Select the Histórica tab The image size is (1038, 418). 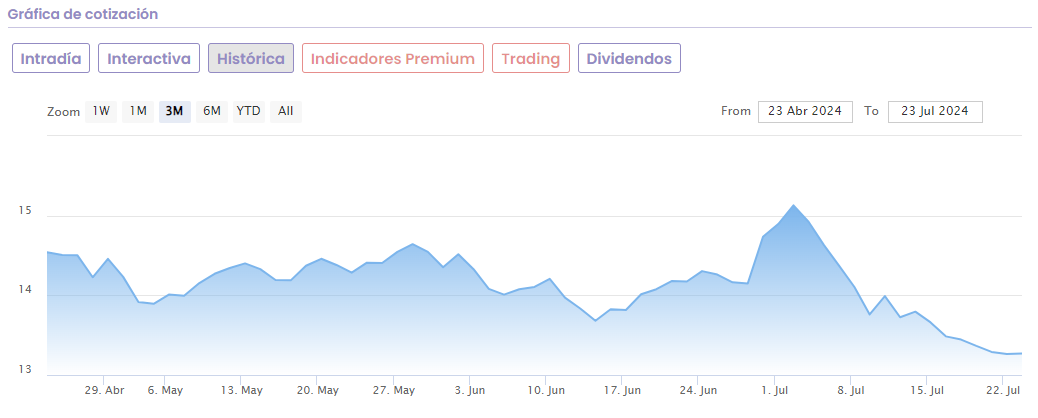251,59
